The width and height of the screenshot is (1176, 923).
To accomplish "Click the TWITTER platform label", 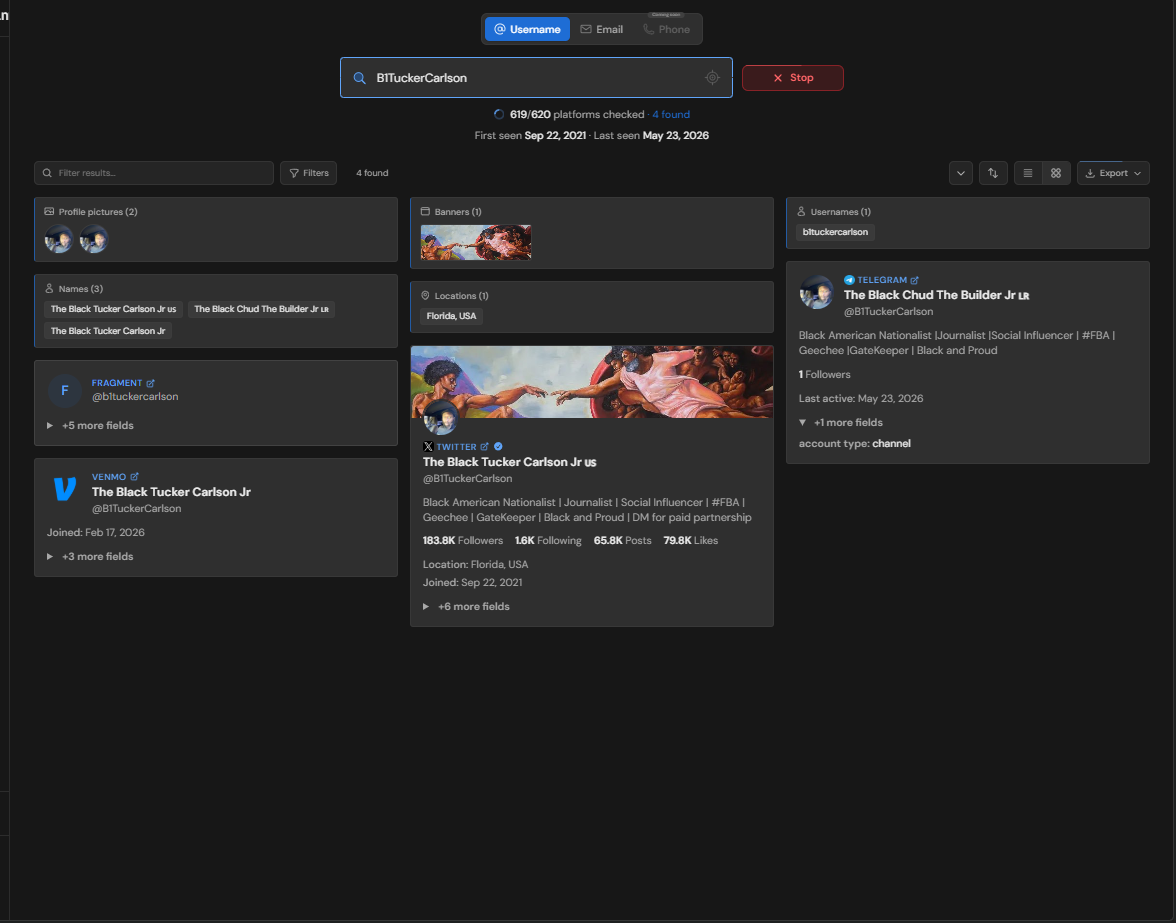I will coord(457,447).
